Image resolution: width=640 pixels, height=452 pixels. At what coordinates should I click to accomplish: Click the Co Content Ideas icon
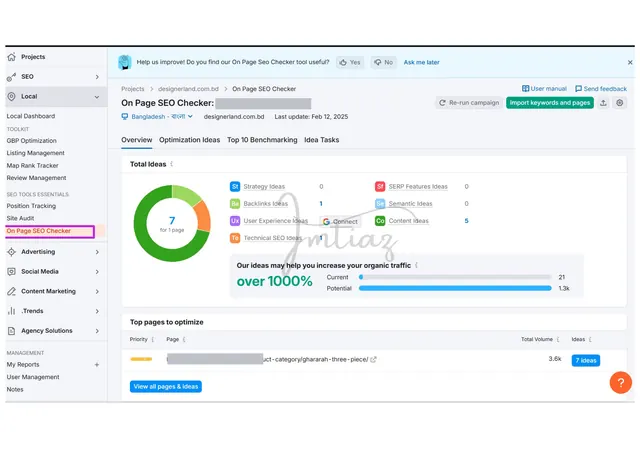tap(380, 221)
